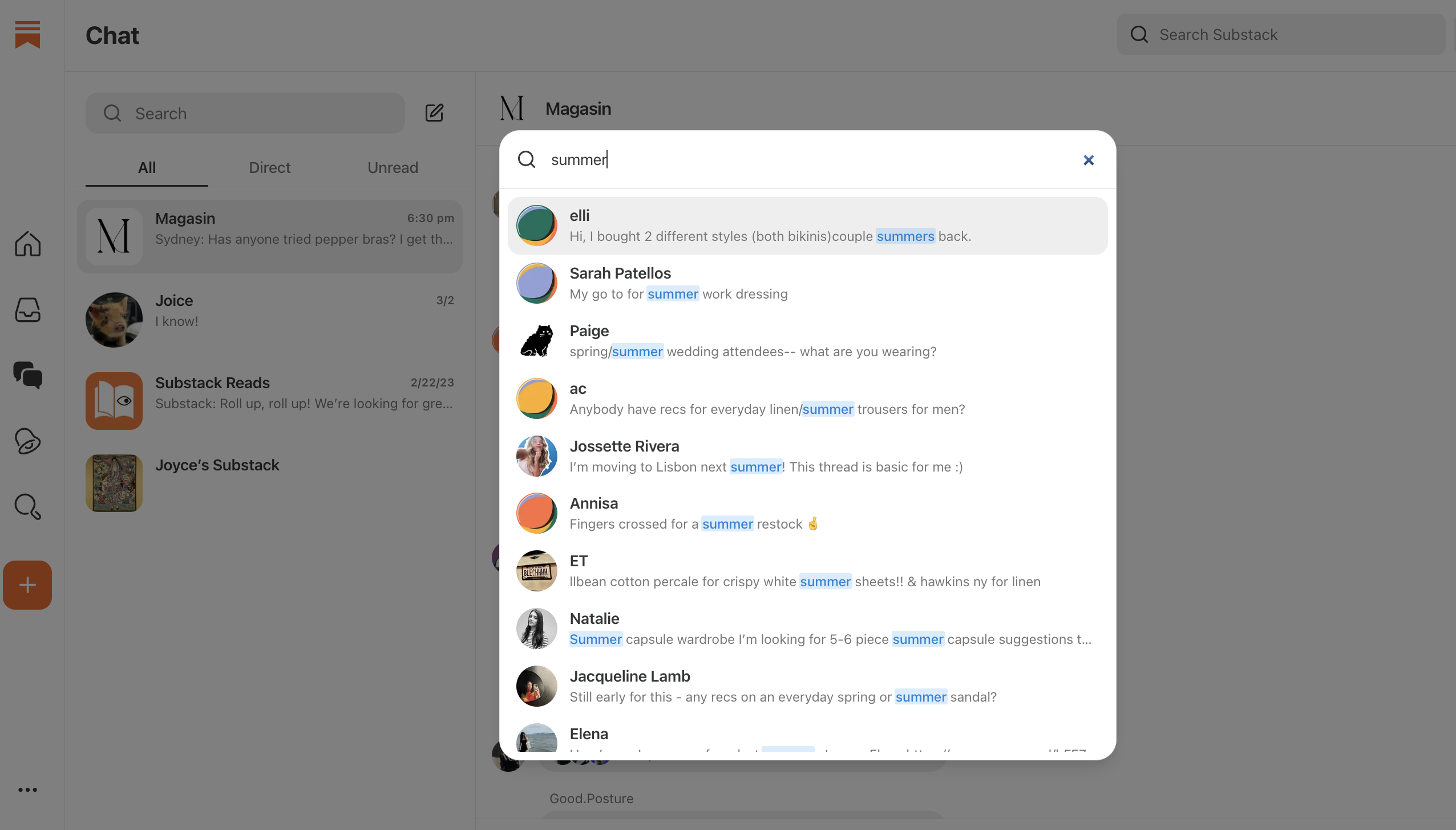Click Substack Reads book avatar
1456x830 pixels.
(114, 401)
